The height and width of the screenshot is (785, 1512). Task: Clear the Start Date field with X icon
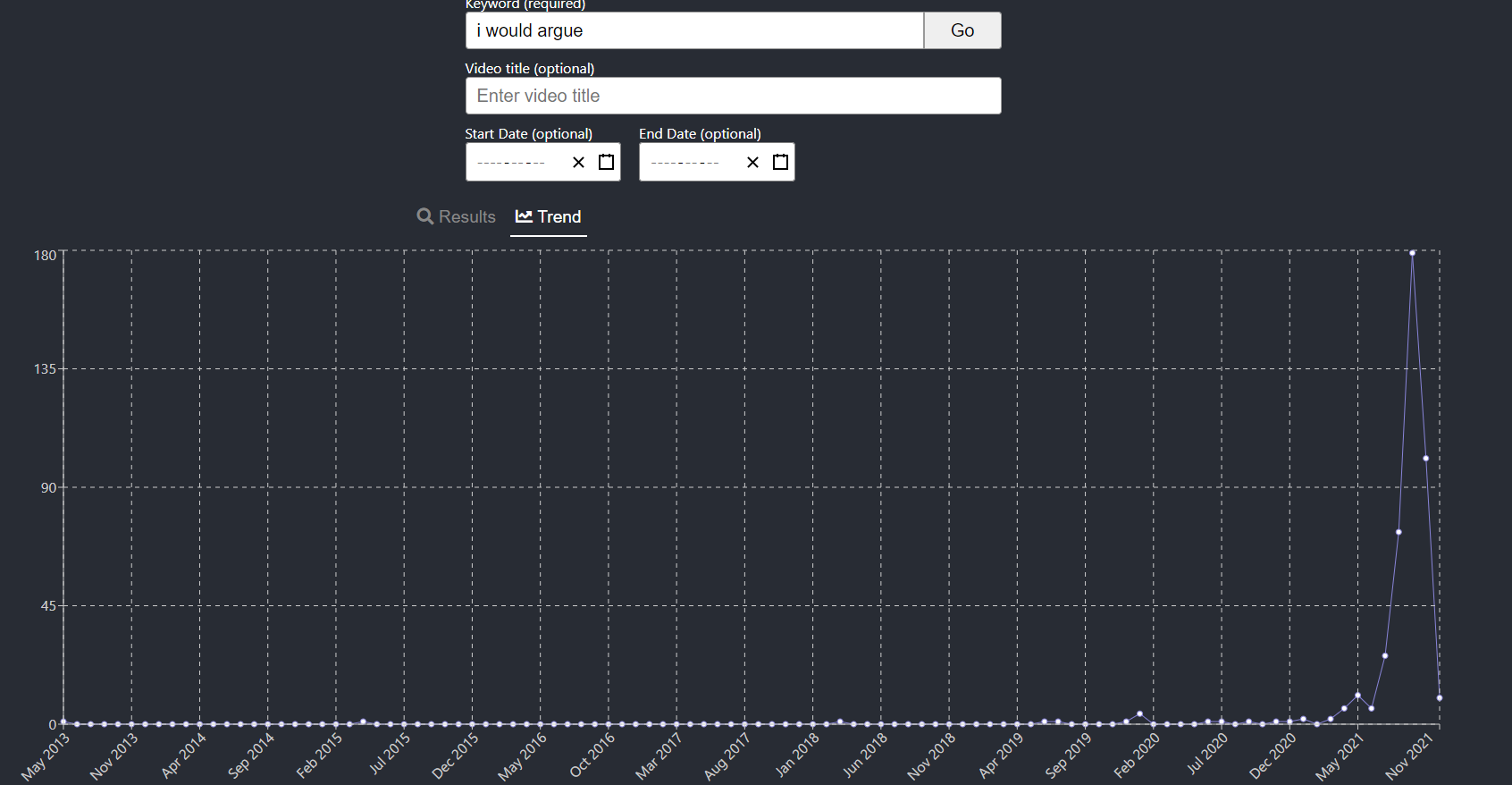click(x=578, y=162)
